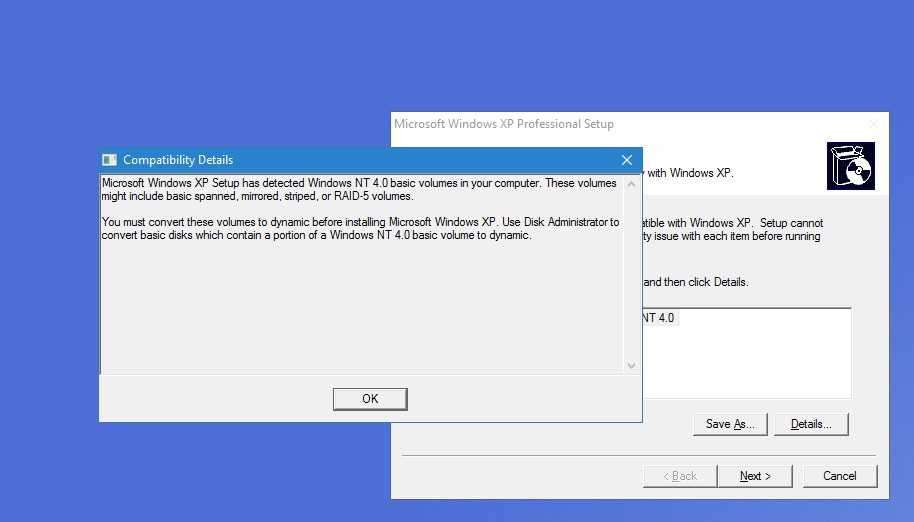The image size is (914, 522).
Task: Click the setup box and CD icon
Action: point(850,166)
